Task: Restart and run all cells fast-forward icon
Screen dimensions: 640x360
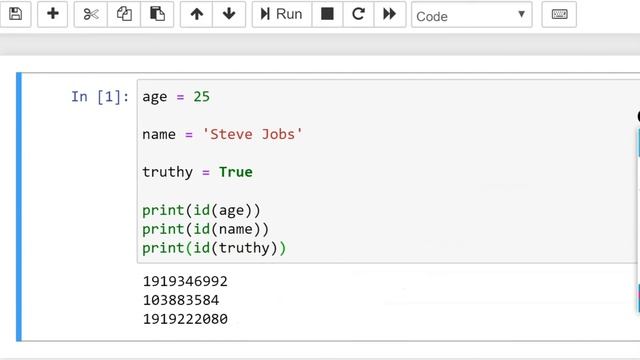Action: [x=390, y=14]
